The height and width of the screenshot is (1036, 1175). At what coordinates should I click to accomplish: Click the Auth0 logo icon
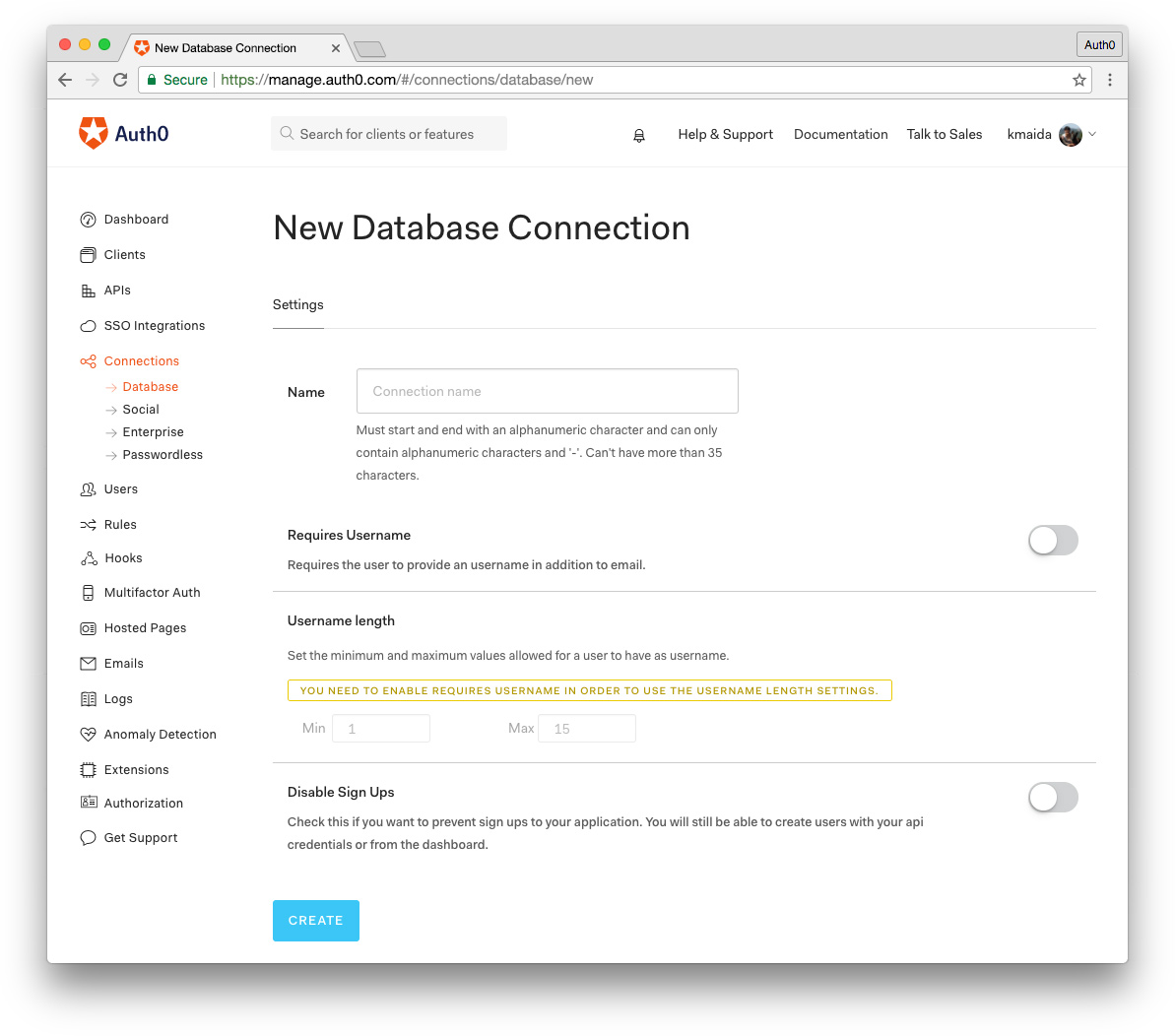pos(94,133)
